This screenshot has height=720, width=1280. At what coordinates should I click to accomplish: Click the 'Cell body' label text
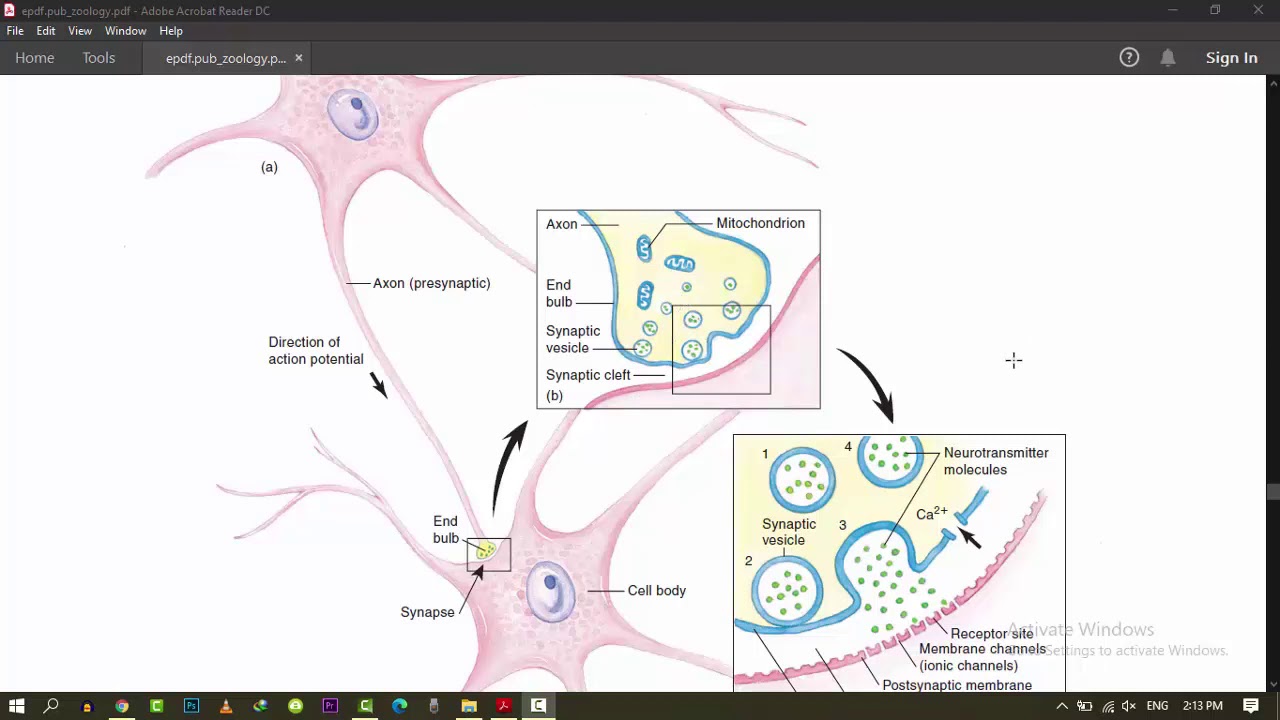click(657, 590)
